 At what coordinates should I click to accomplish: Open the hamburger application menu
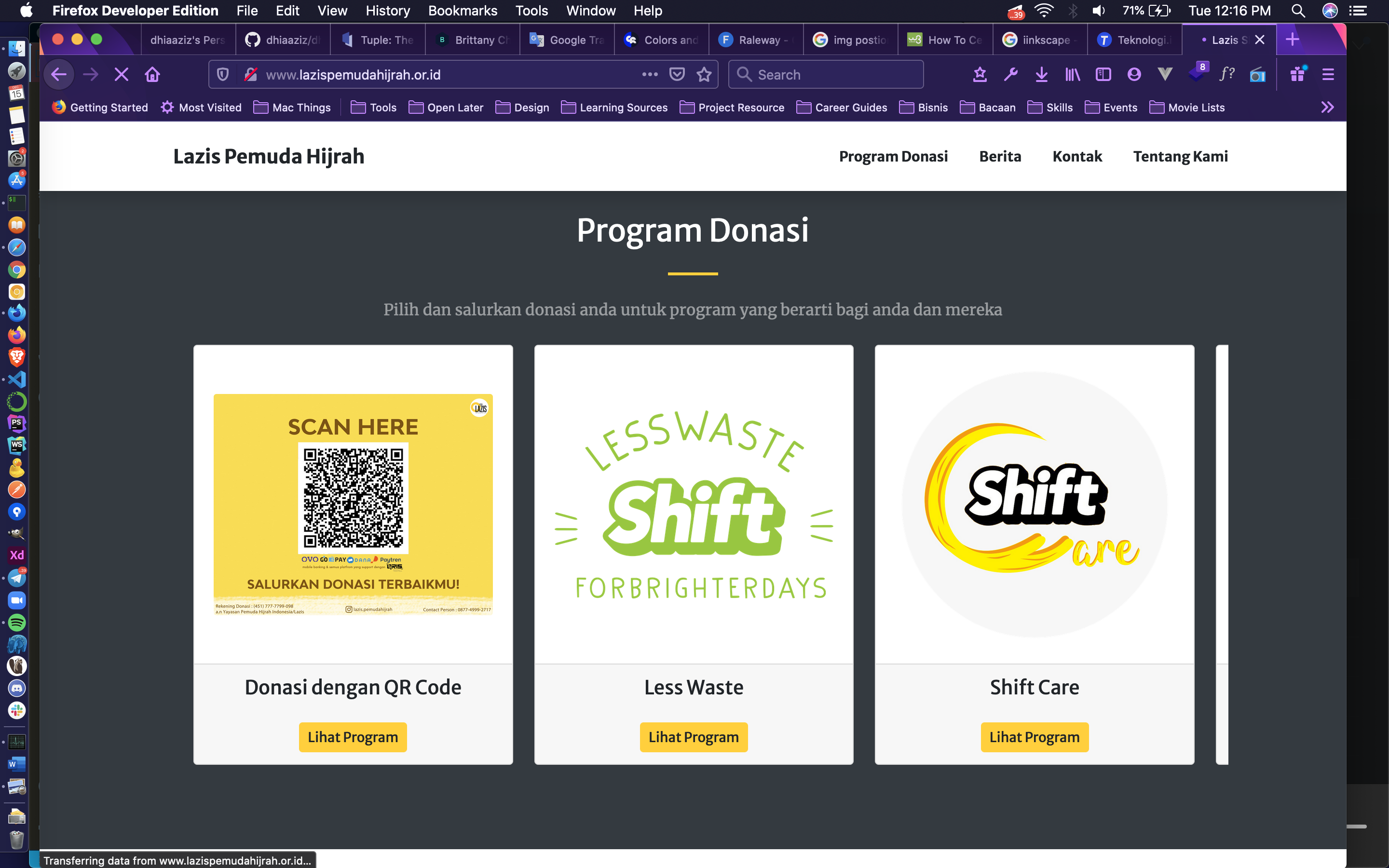pos(1328,75)
